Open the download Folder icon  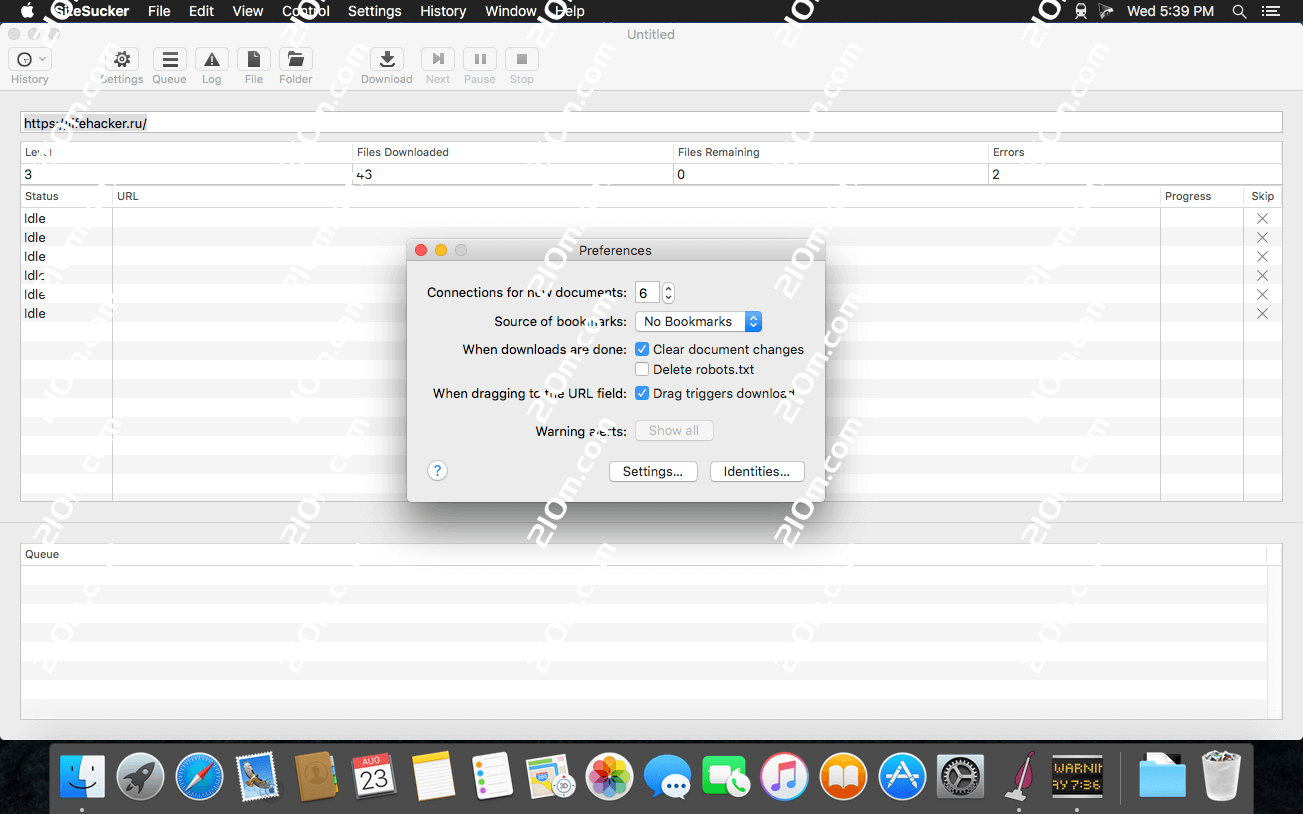tap(296, 60)
